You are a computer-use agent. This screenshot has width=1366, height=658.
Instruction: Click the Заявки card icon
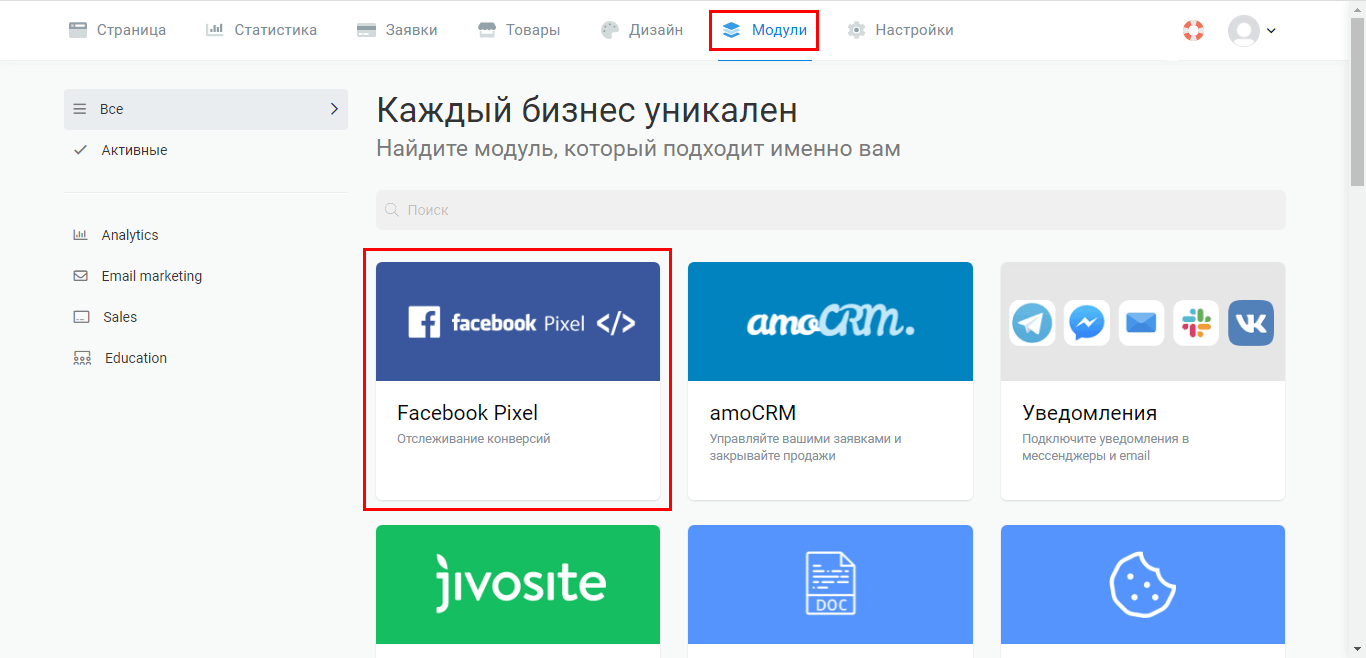pyautogui.click(x=367, y=30)
